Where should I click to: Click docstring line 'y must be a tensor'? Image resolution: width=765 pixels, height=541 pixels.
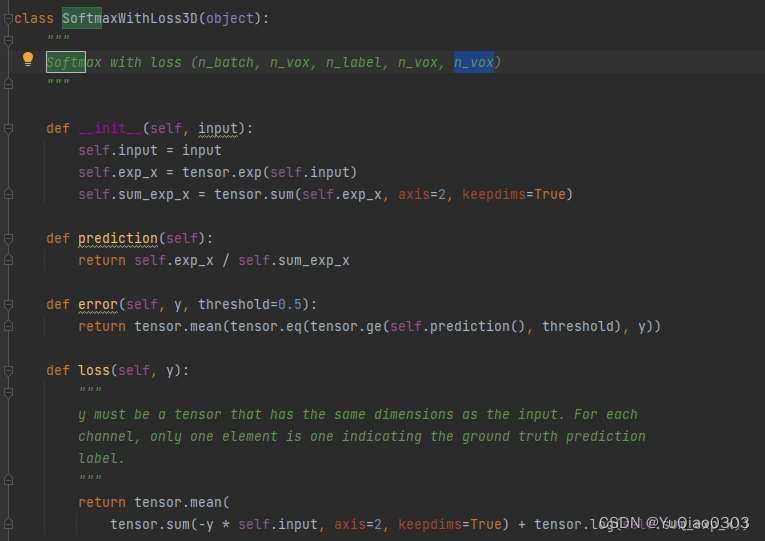coord(358,415)
